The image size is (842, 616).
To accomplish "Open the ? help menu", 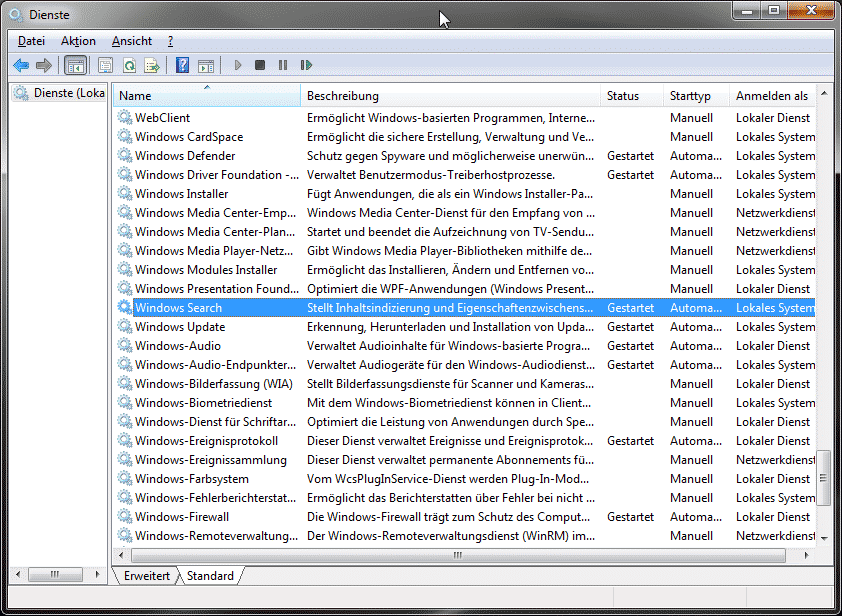I will 170,41.
